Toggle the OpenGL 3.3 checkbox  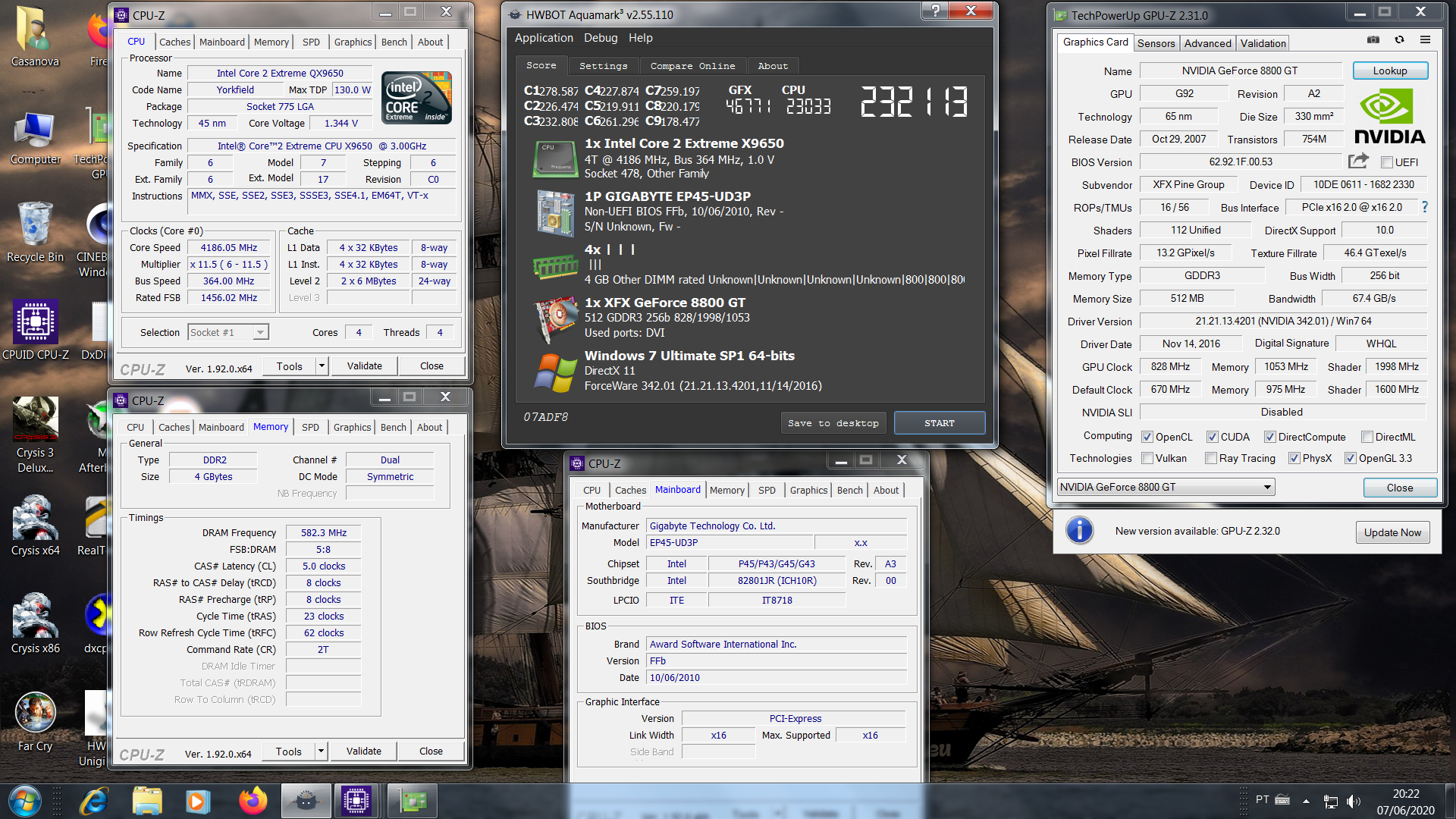[x=1351, y=458]
